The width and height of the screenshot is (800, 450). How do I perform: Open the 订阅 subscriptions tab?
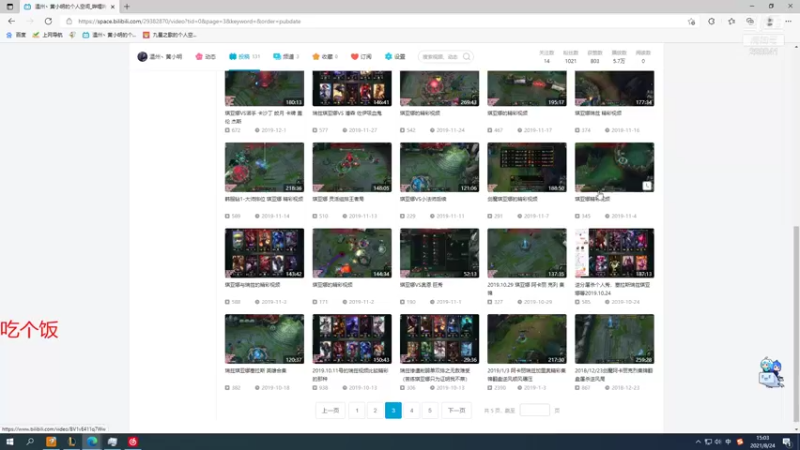(361, 57)
